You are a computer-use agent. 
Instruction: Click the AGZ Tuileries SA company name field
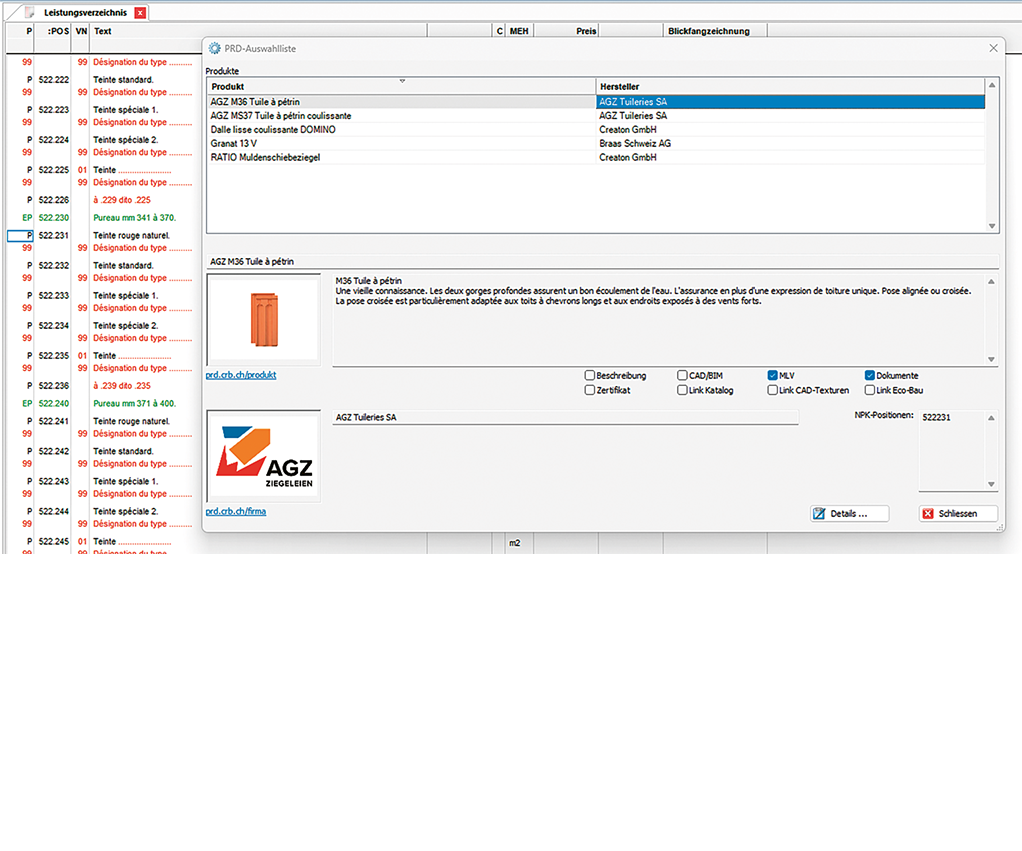tap(565, 417)
